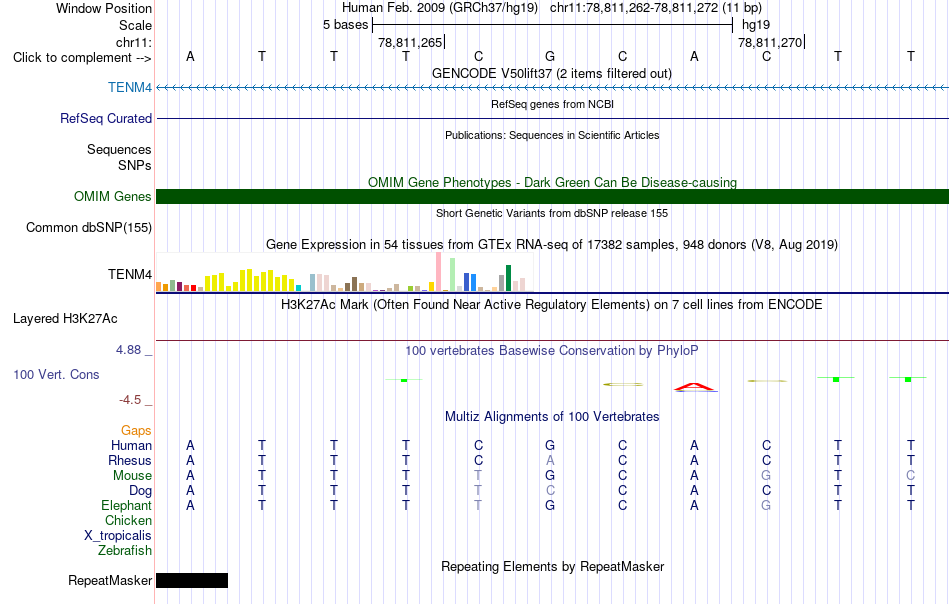
Task: Click the -4.5 PhyloP lower value
Action: pos(130,400)
